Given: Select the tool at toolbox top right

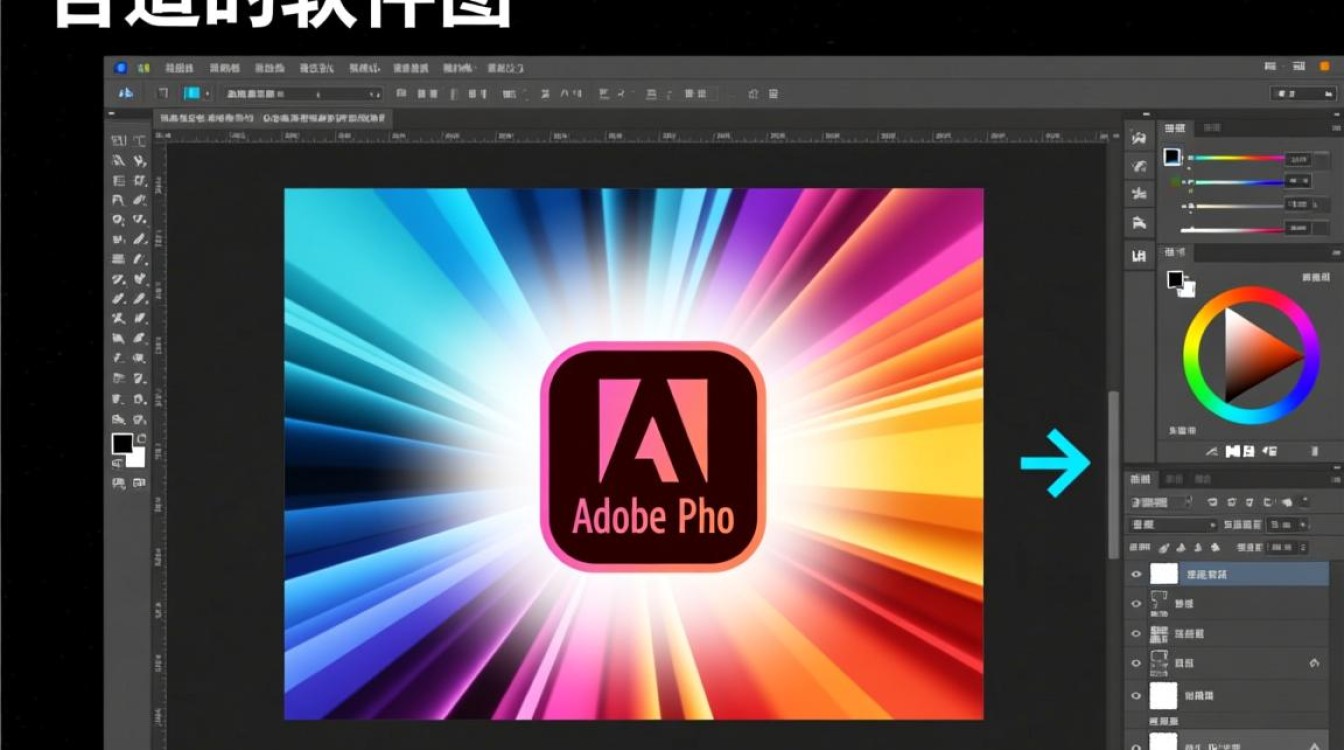Looking at the screenshot, I should (x=140, y=142).
